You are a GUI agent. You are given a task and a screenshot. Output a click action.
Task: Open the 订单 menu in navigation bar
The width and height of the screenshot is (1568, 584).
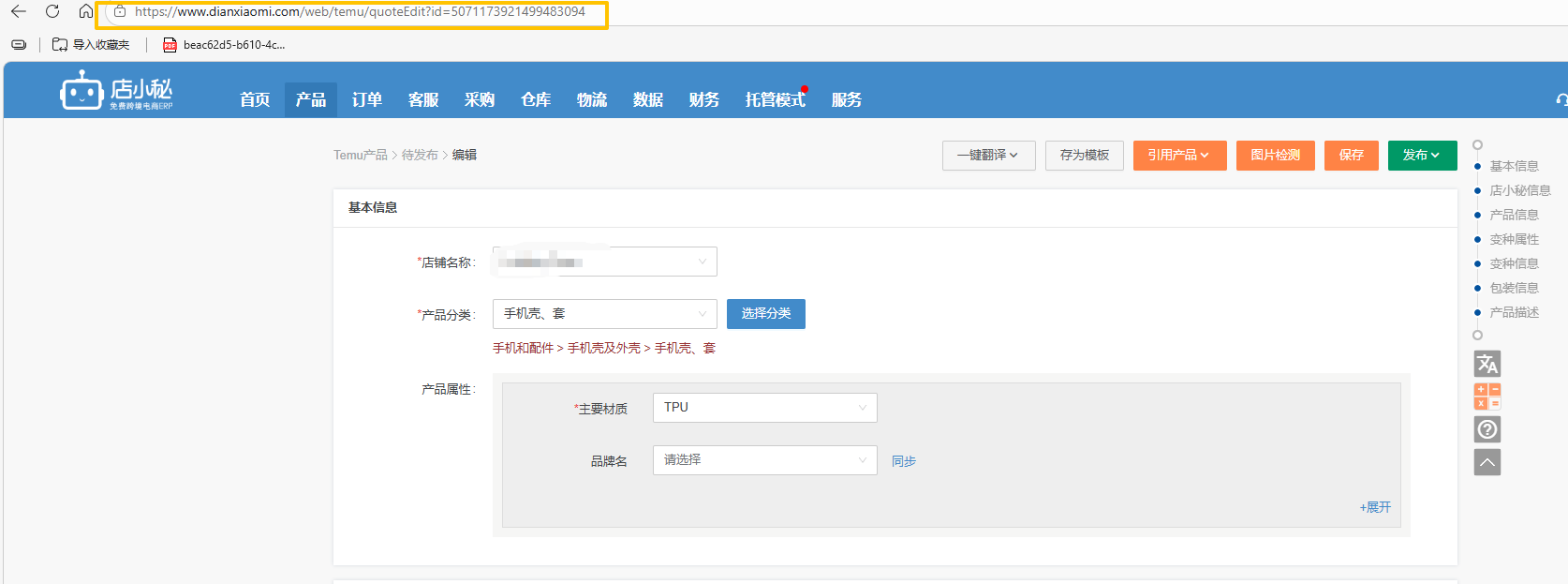click(366, 99)
